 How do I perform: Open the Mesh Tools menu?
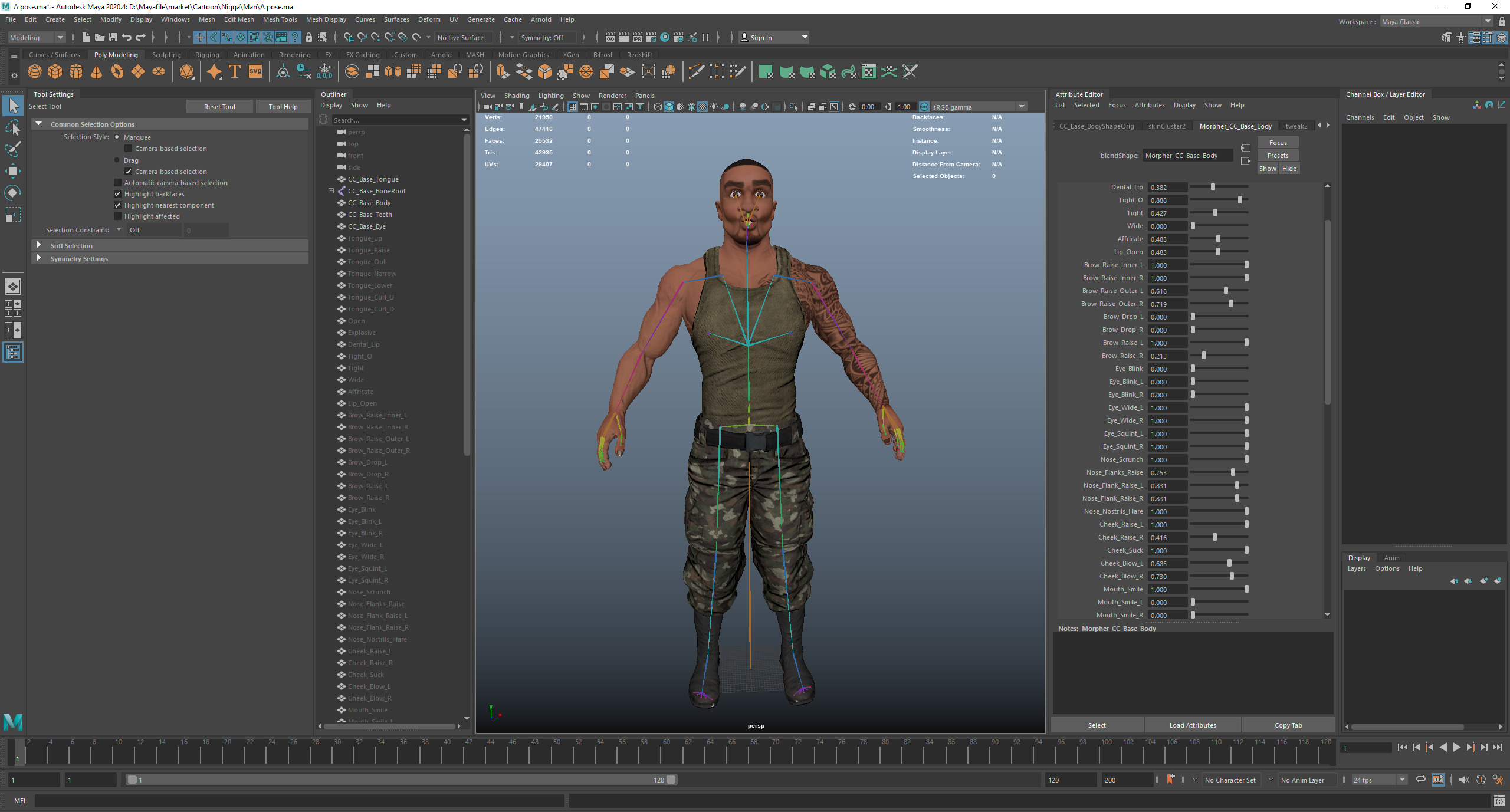[x=280, y=19]
